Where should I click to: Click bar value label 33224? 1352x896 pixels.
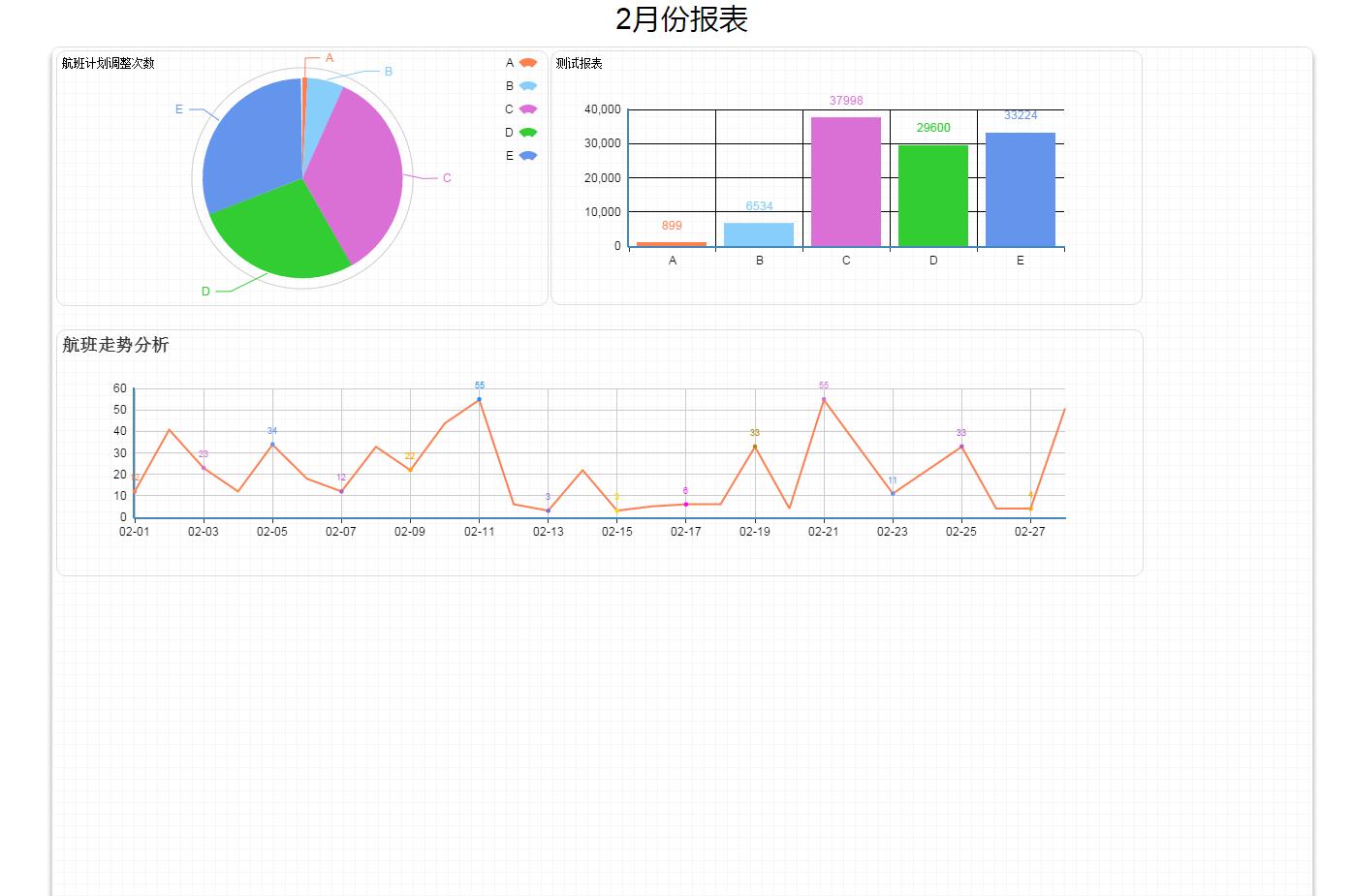tap(1021, 115)
